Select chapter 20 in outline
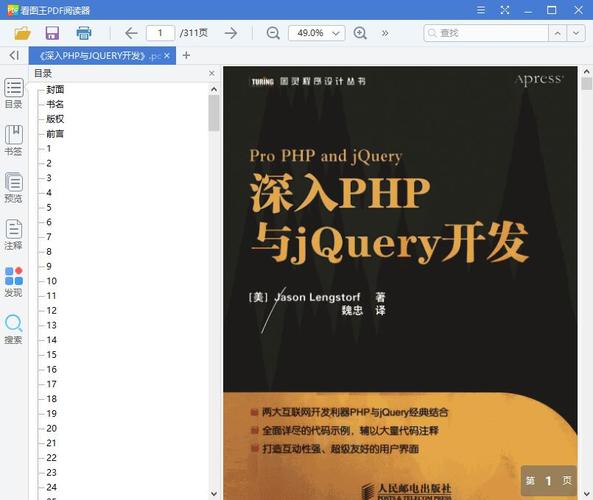The width and height of the screenshot is (593, 500). pos(51,428)
